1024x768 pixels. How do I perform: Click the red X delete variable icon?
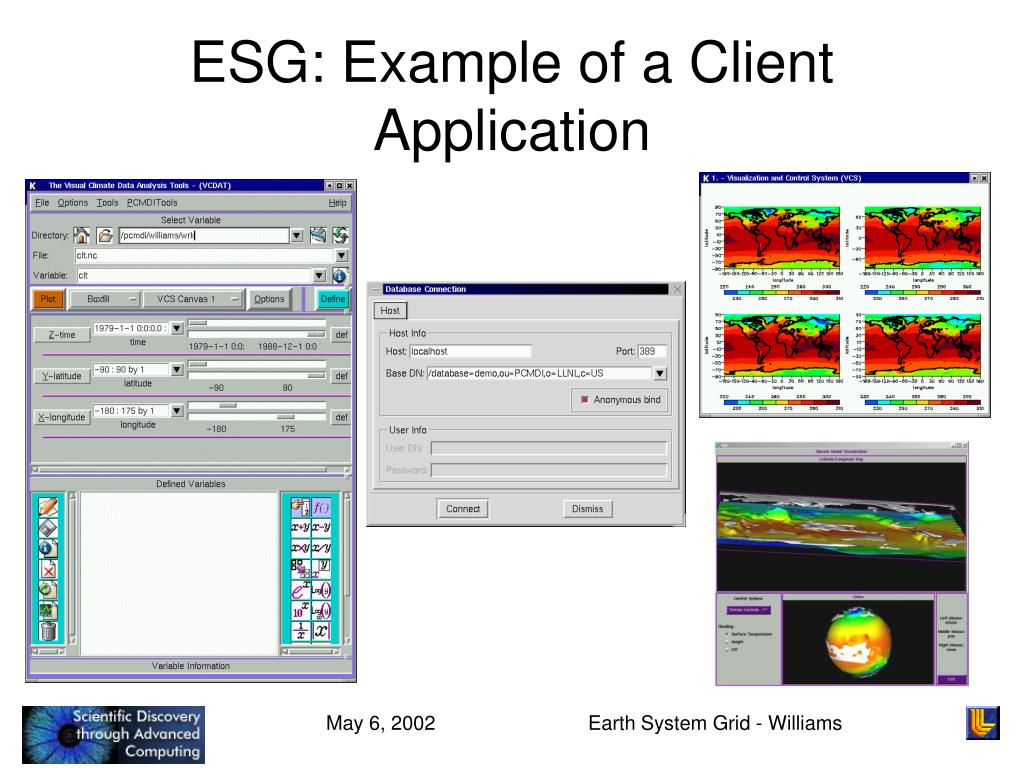[48, 569]
